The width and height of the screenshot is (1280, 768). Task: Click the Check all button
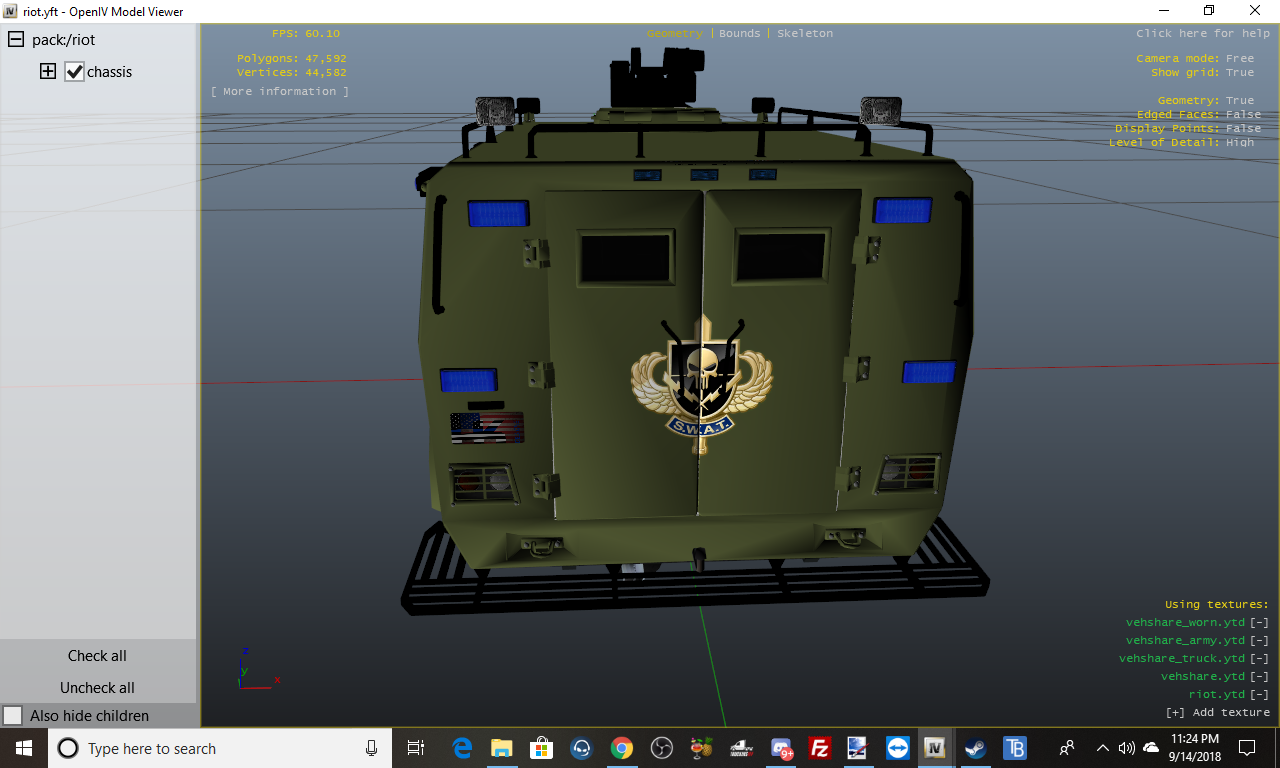click(98, 656)
